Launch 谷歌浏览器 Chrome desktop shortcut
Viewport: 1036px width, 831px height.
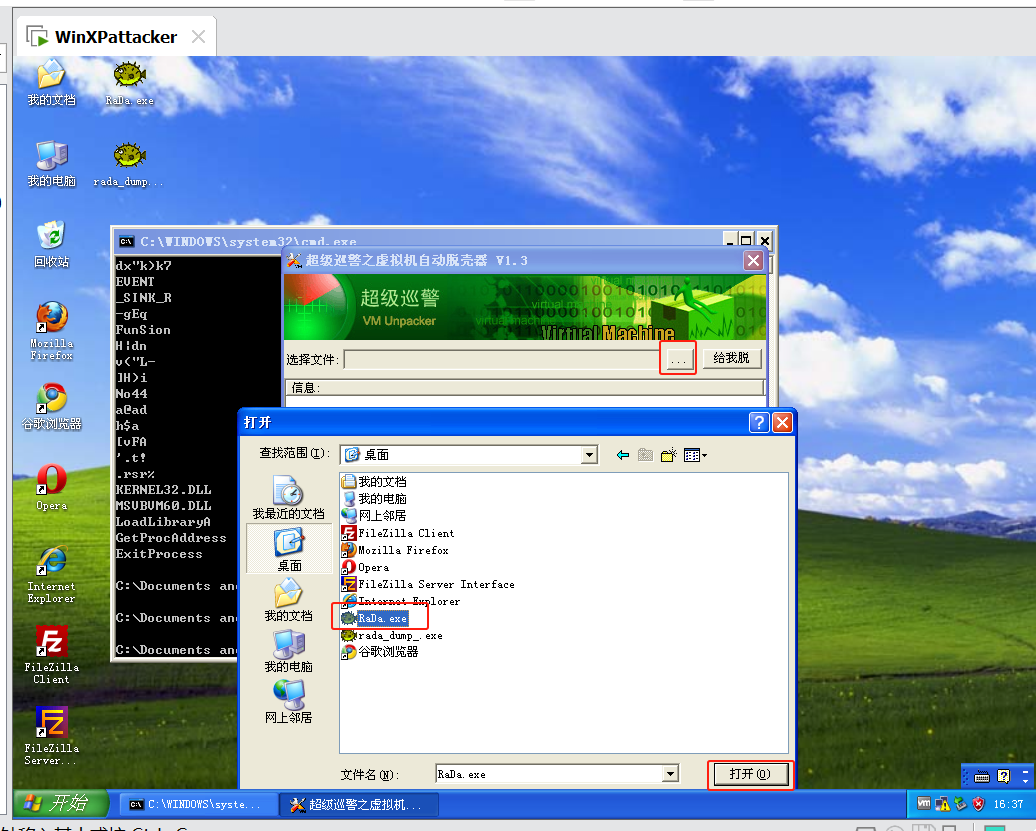pos(52,407)
